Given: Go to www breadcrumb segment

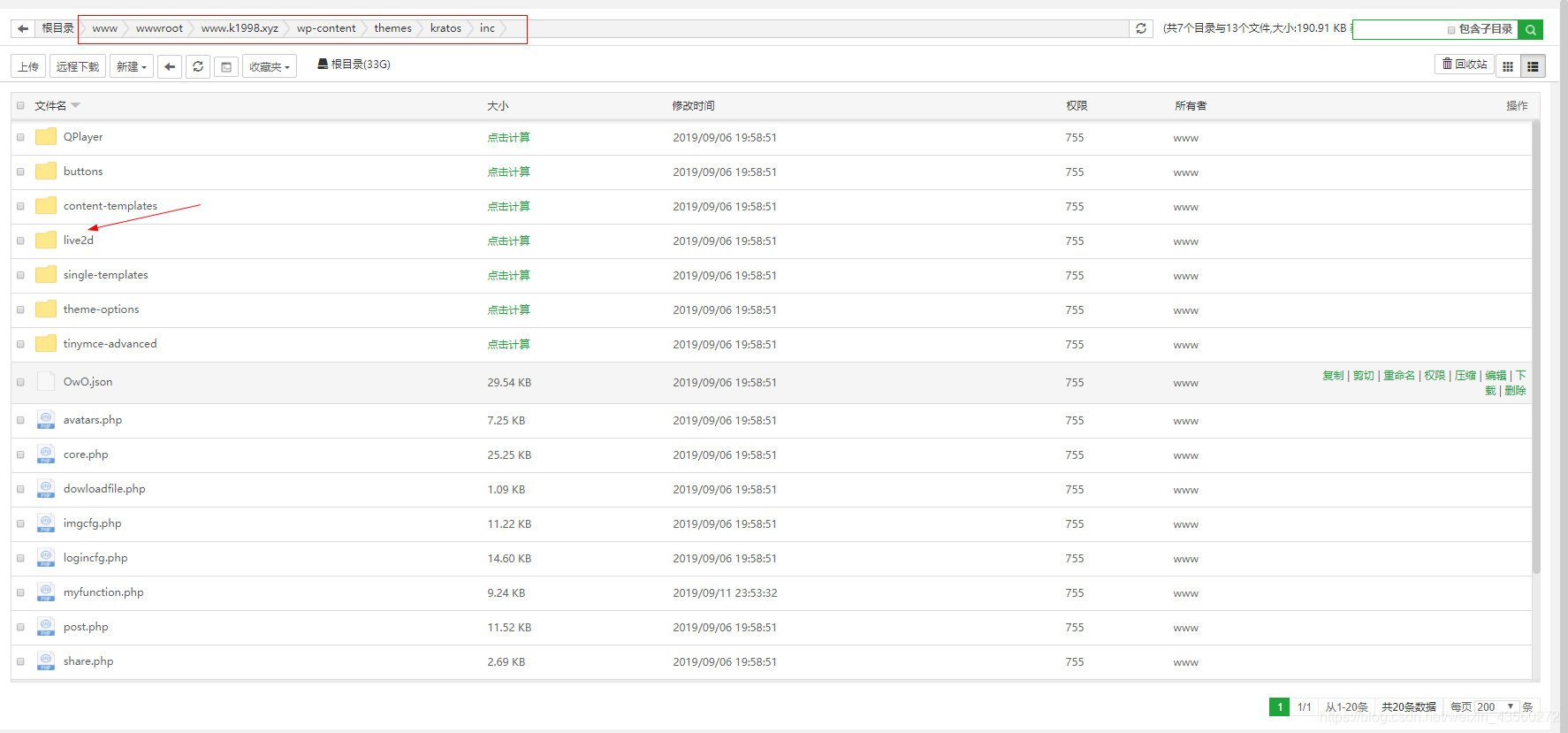Looking at the screenshot, I should (104, 28).
